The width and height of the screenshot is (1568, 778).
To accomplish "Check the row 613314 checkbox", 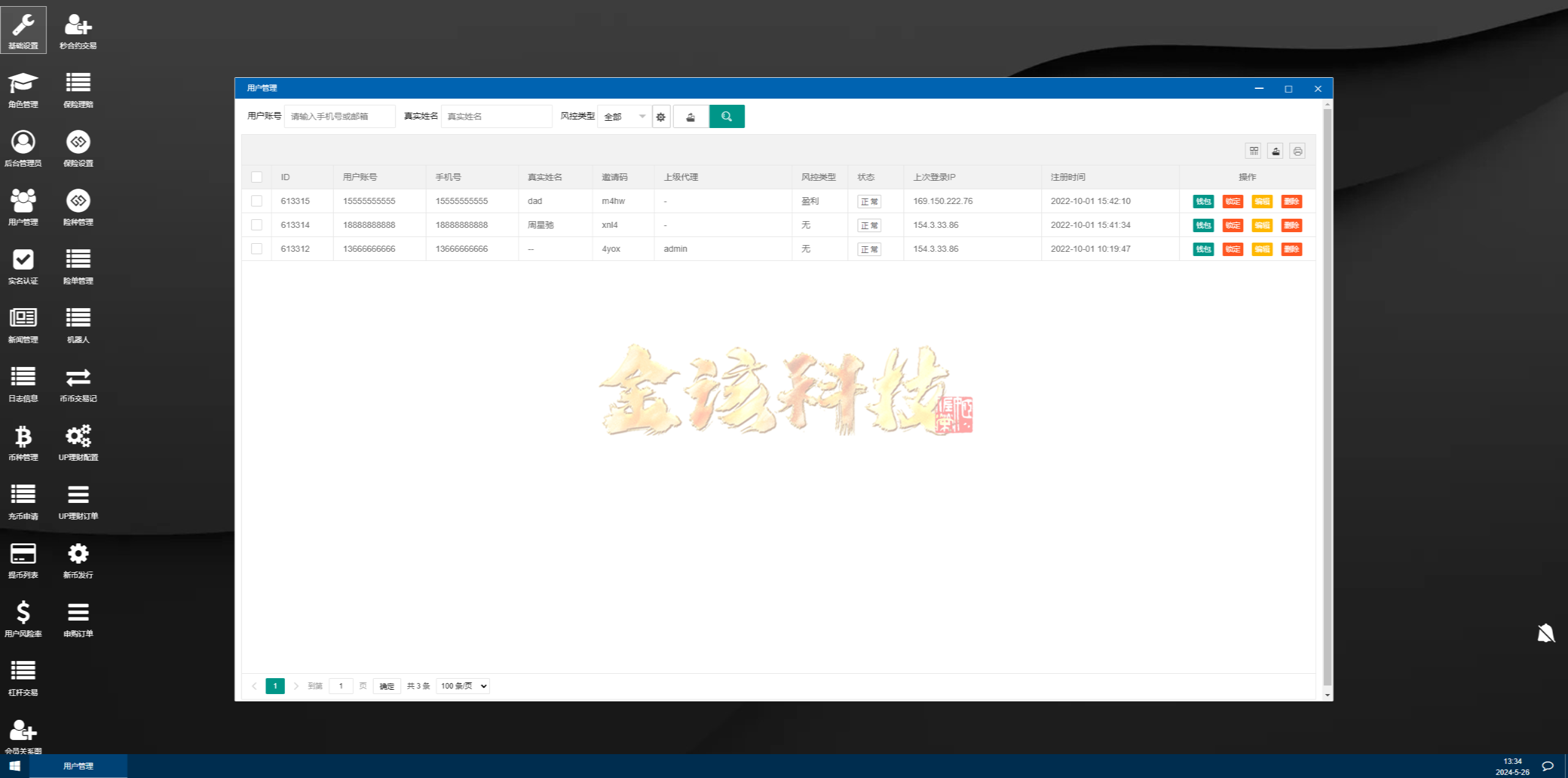I will click(257, 225).
